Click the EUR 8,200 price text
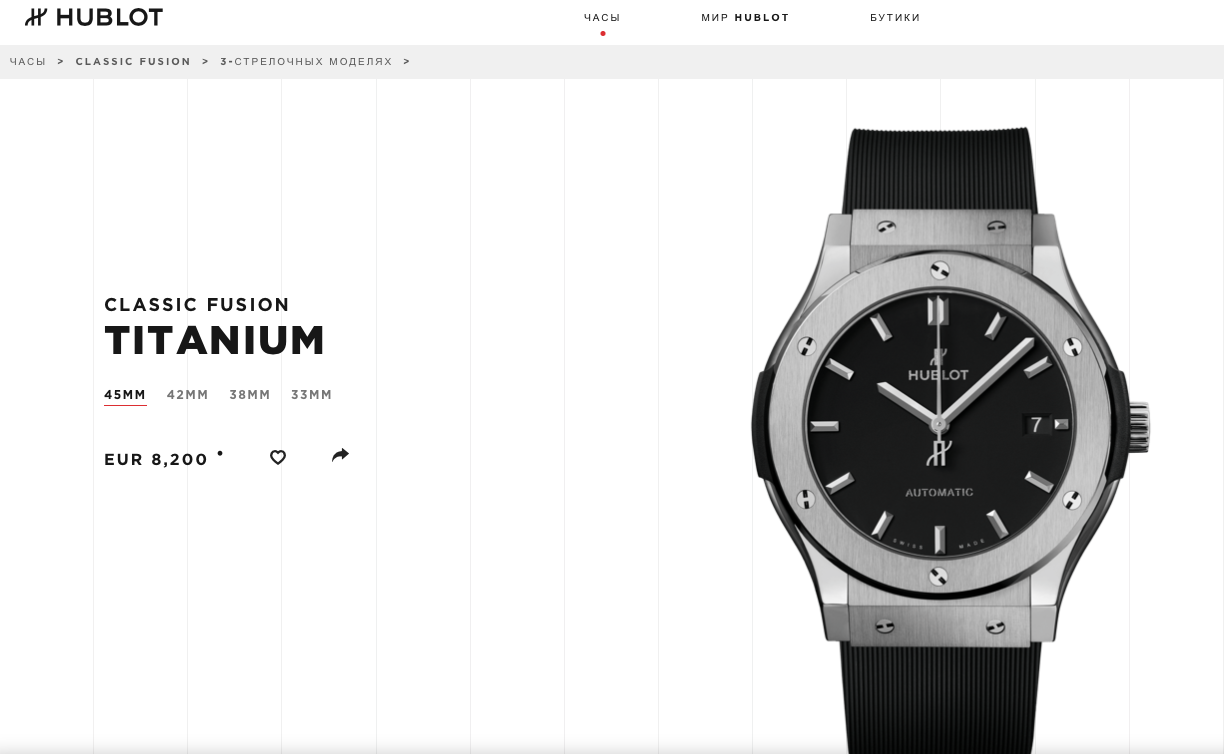1224x754 pixels. [x=156, y=460]
